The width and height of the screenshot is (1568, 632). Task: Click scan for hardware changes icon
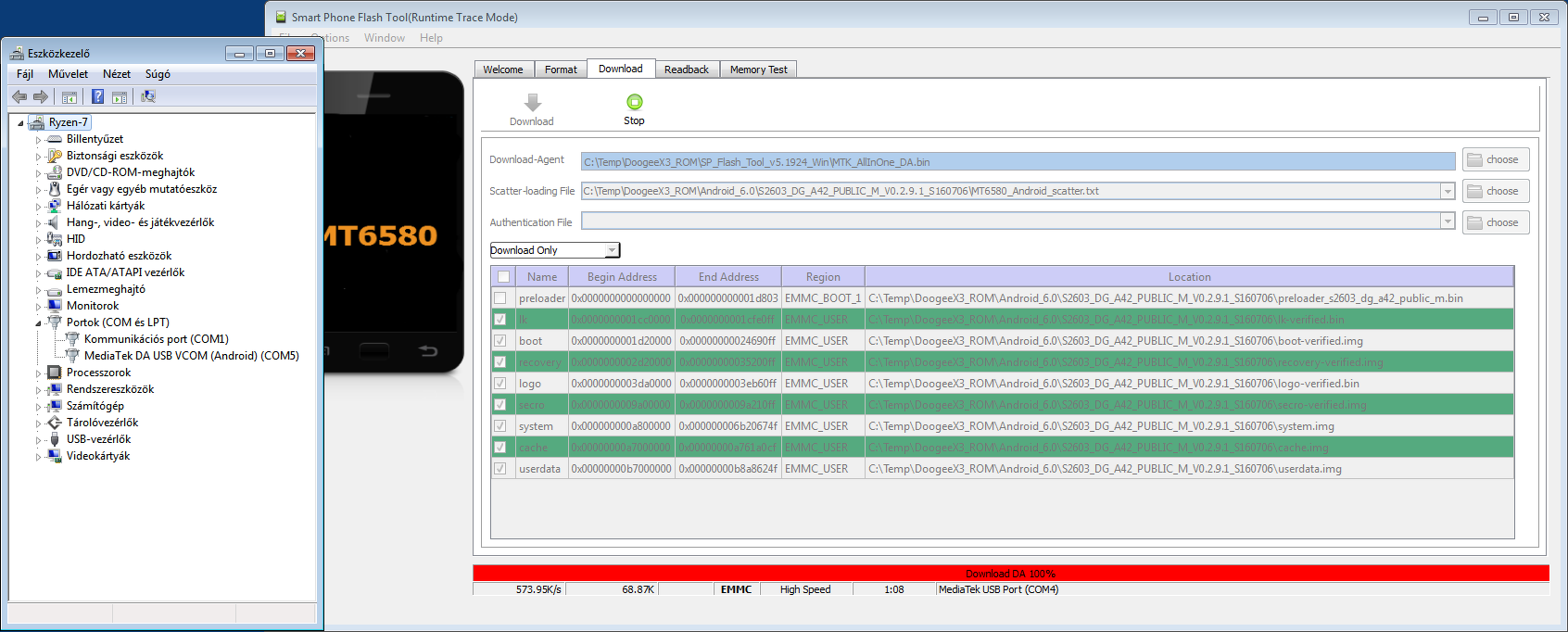point(147,96)
